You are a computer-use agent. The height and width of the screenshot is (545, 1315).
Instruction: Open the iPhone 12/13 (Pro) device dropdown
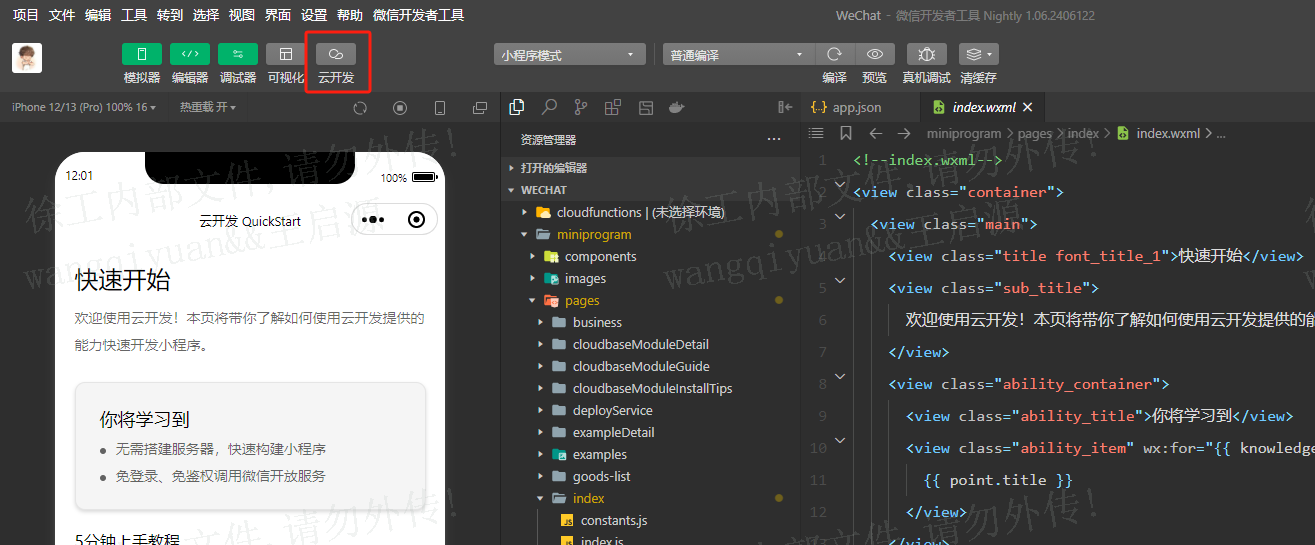click(x=84, y=107)
